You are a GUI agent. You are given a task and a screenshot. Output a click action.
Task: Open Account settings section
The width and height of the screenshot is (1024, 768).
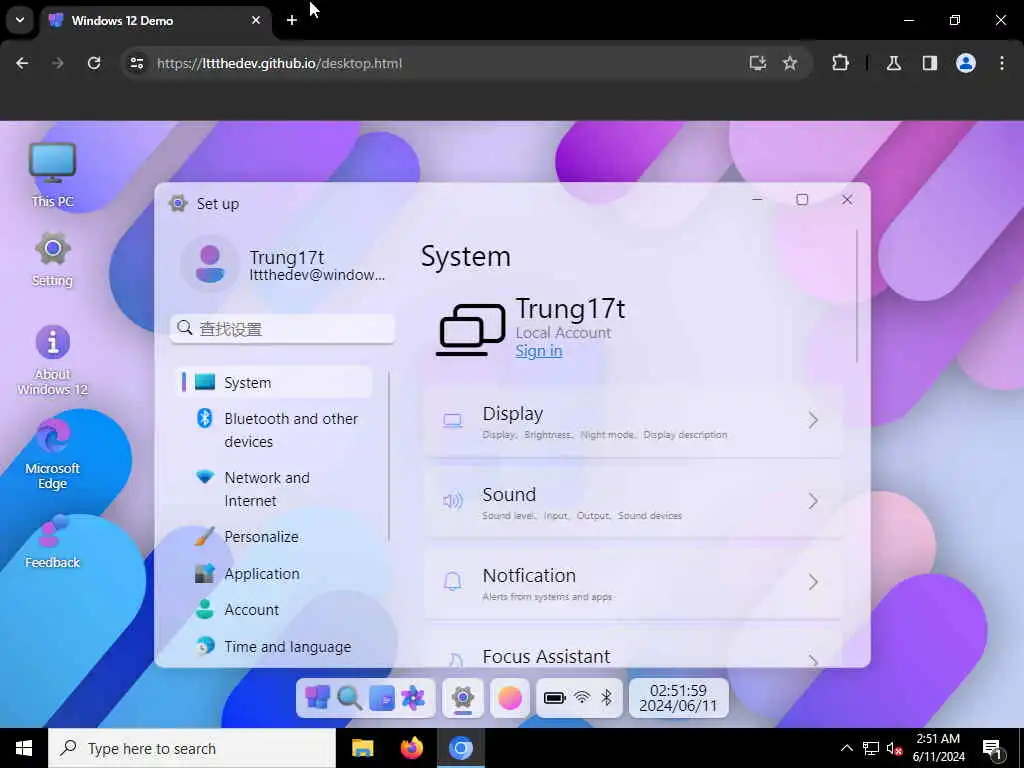[x=274, y=610]
